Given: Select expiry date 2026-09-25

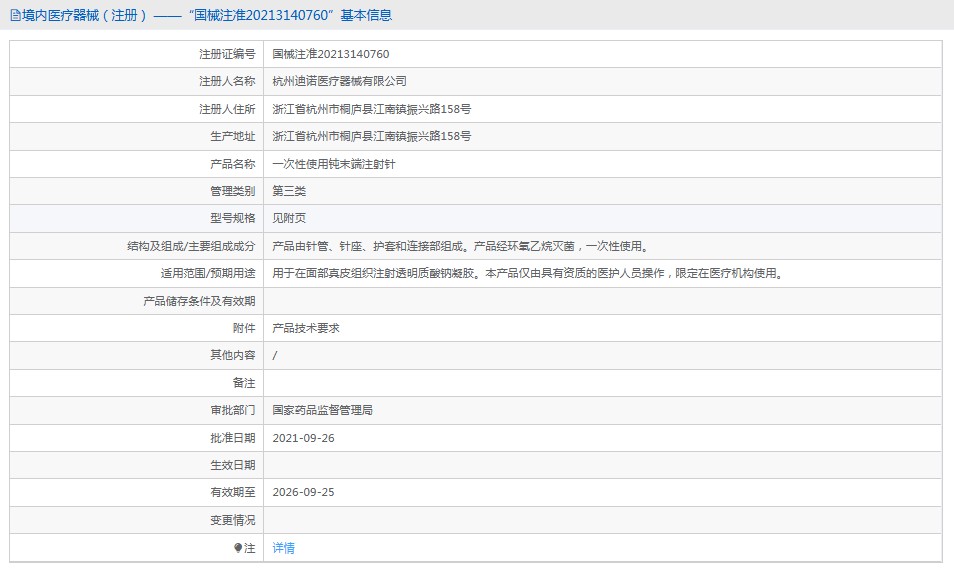Looking at the screenshot, I should pos(304,492).
